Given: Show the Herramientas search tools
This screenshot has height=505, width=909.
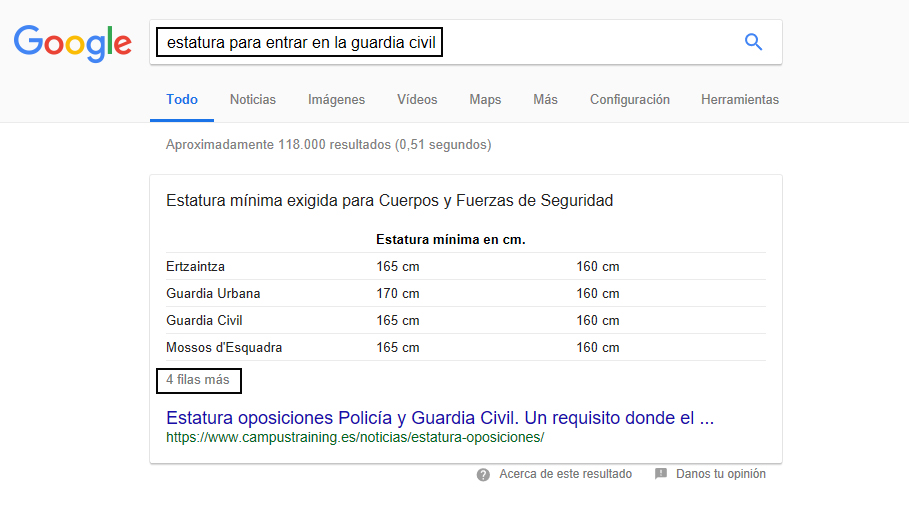Looking at the screenshot, I should click(739, 100).
